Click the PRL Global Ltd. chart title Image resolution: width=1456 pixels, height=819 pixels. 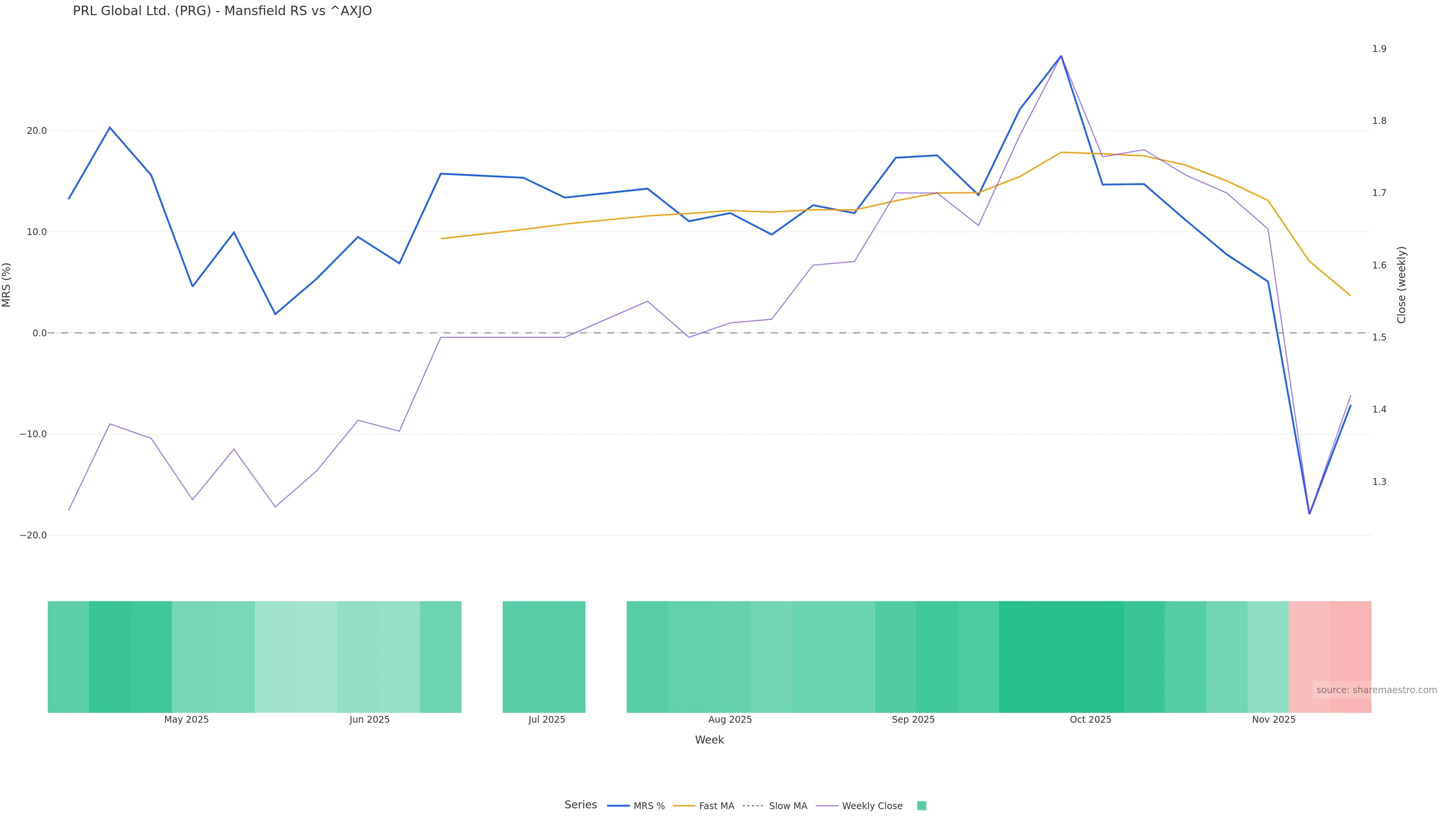pyautogui.click(x=222, y=11)
